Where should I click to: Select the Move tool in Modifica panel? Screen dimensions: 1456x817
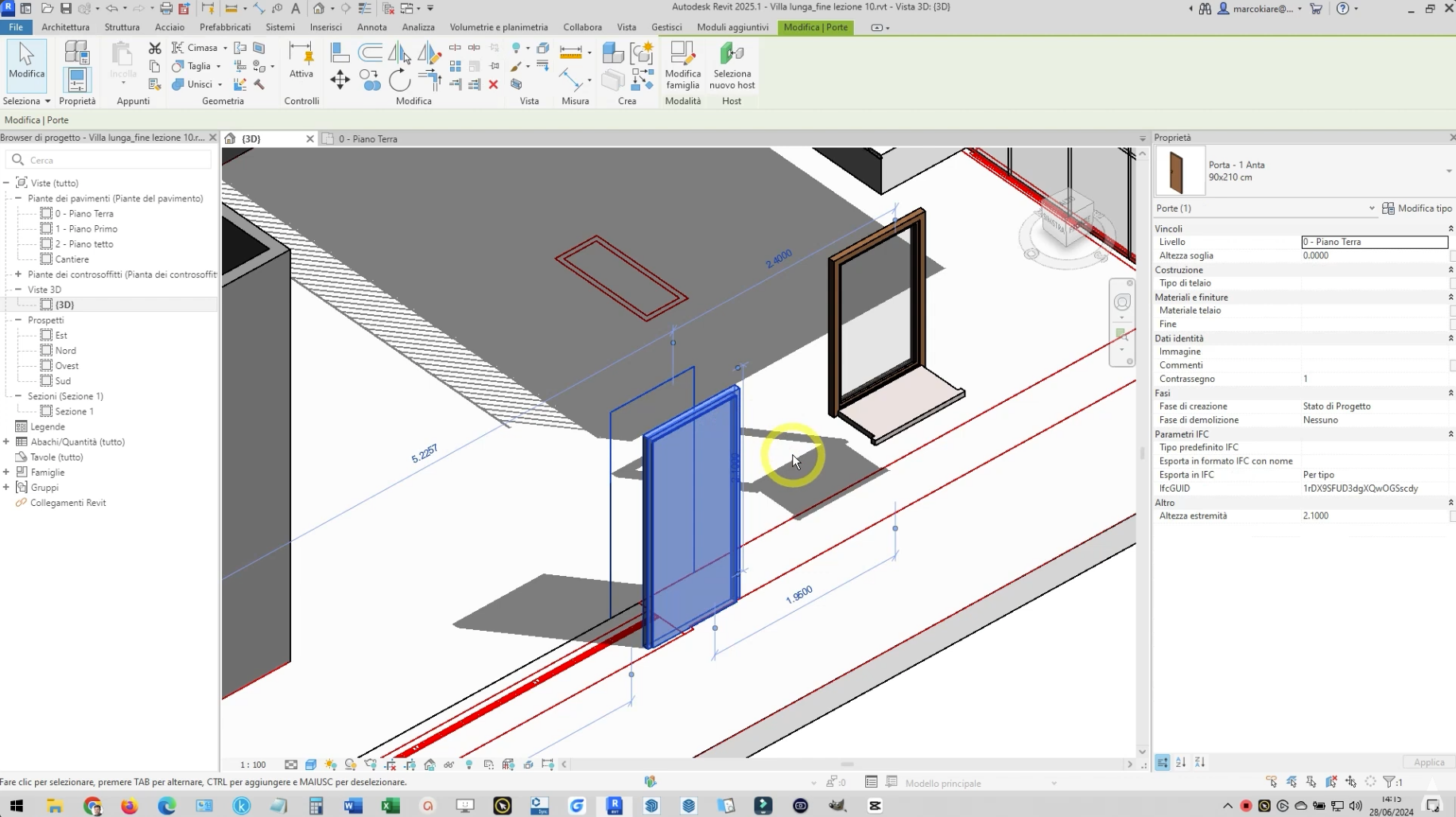tap(340, 80)
